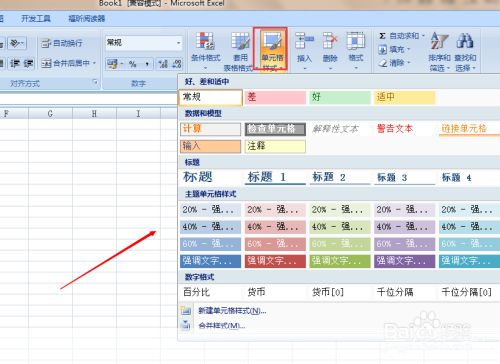Click 新建单元格样式(N)... option
Screen dimensions: 500x364
[232, 311]
